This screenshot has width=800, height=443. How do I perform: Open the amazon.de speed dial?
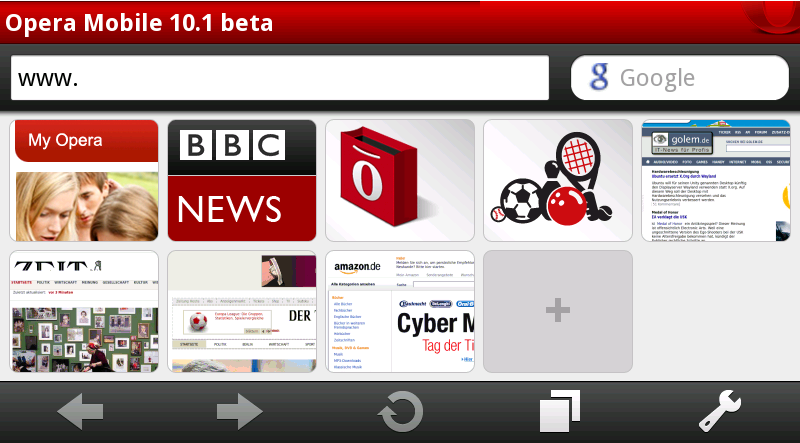[x=400, y=311]
